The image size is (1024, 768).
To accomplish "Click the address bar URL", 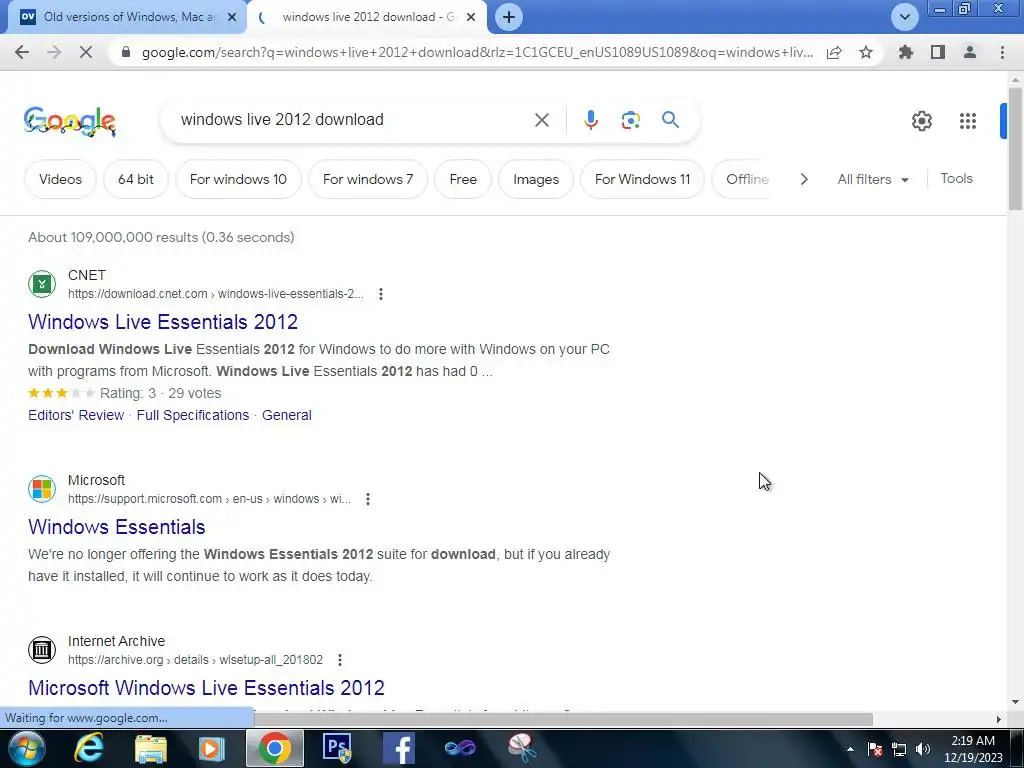I will pyautogui.click(x=477, y=52).
